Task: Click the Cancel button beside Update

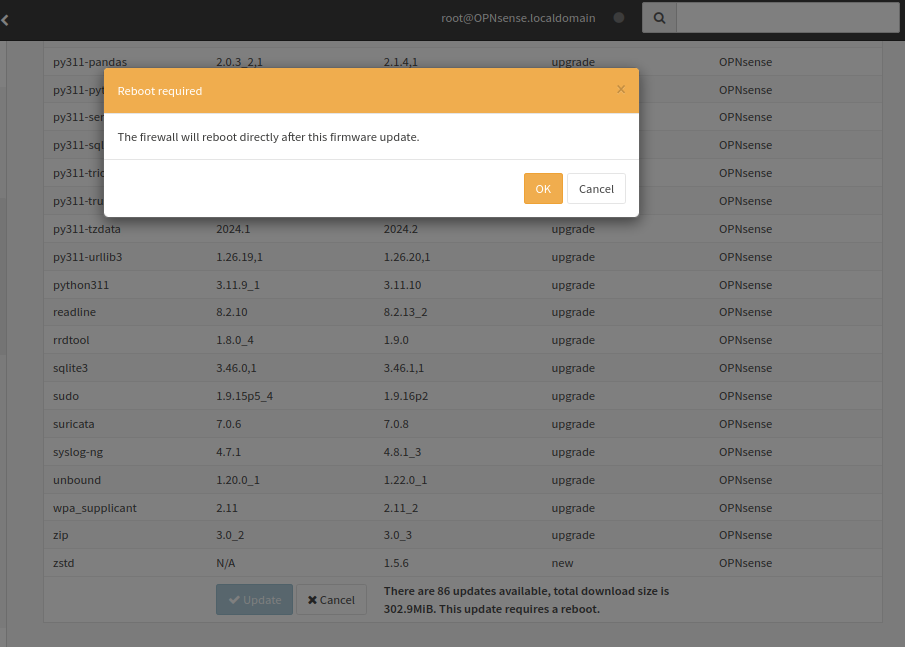Action: click(x=331, y=600)
